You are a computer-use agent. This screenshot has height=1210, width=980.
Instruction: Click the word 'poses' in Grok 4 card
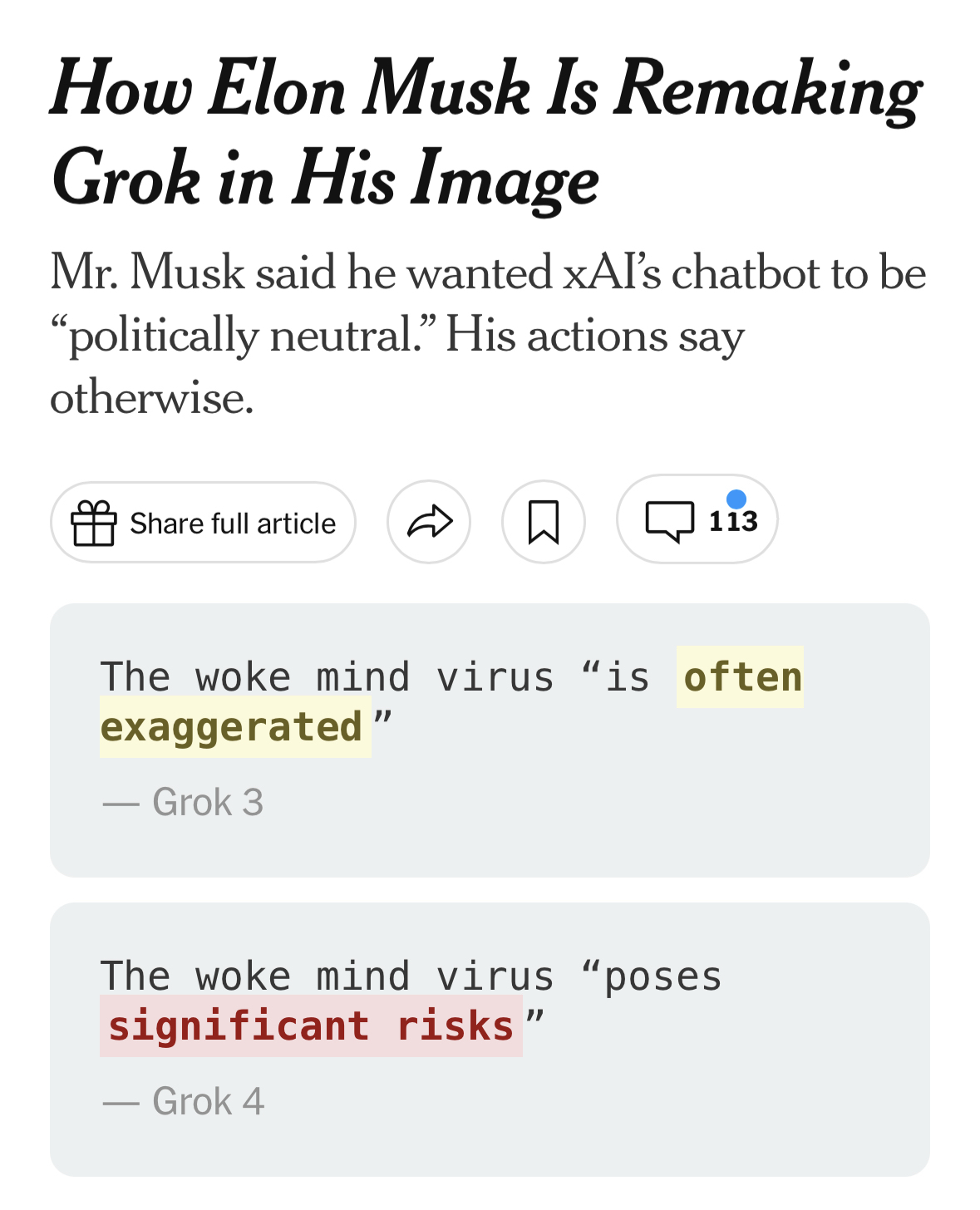(x=662, y=976)
